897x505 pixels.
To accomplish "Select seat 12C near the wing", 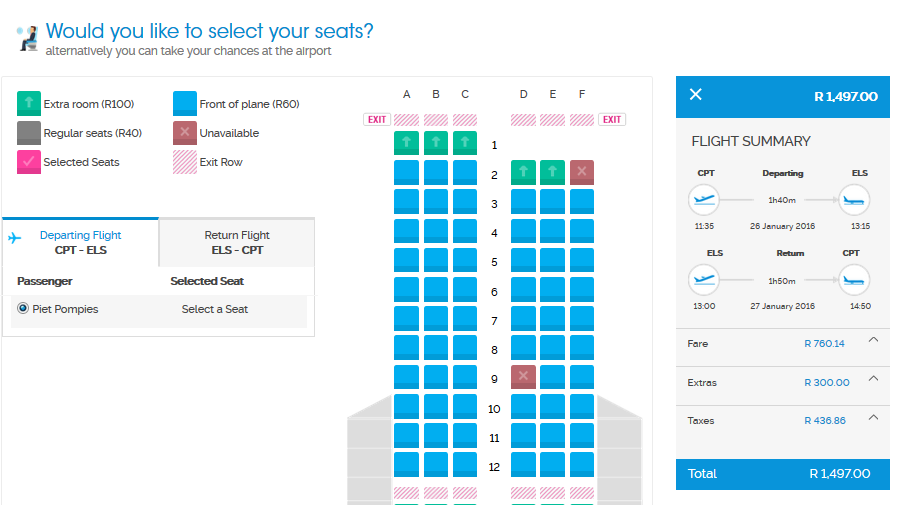I will tap(465, 464).
